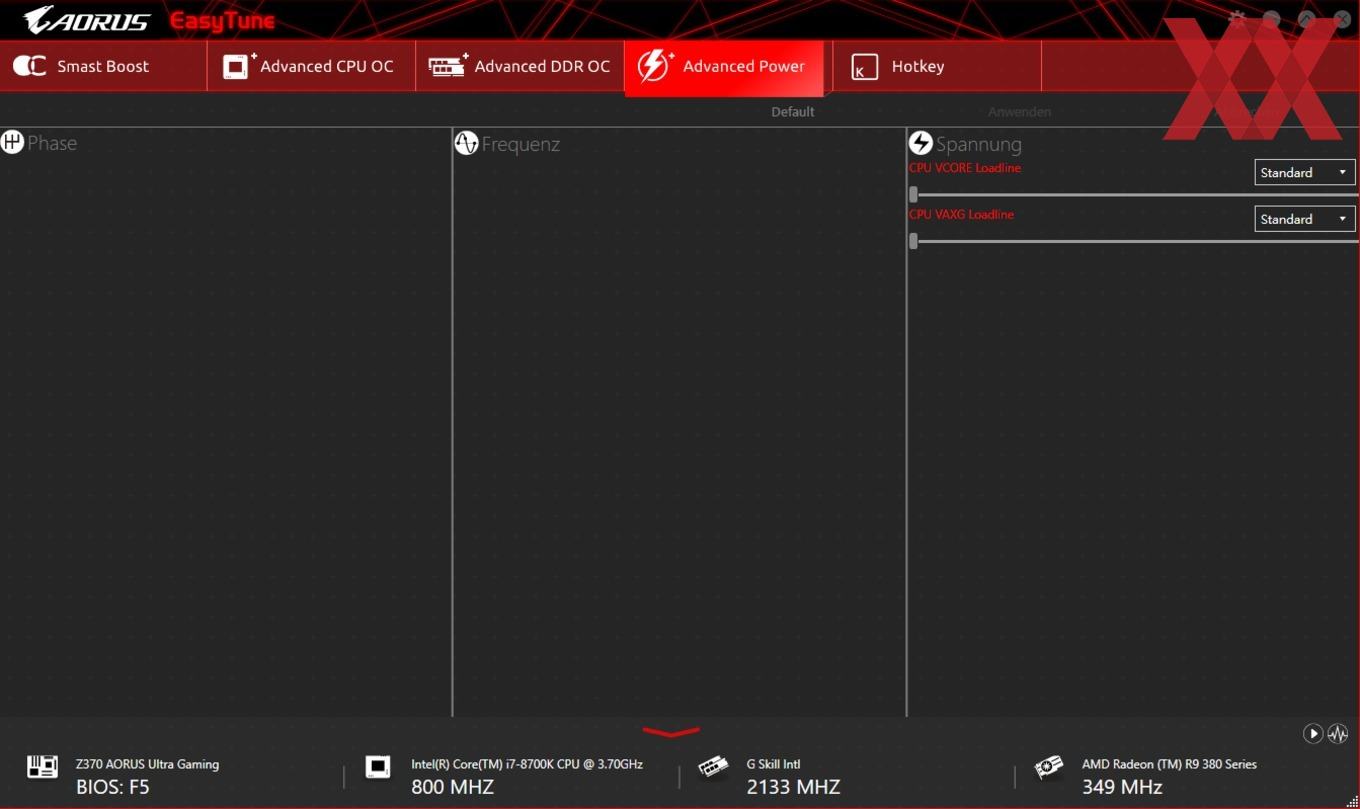Open the settings gear in title bar

click(1238, 18)
